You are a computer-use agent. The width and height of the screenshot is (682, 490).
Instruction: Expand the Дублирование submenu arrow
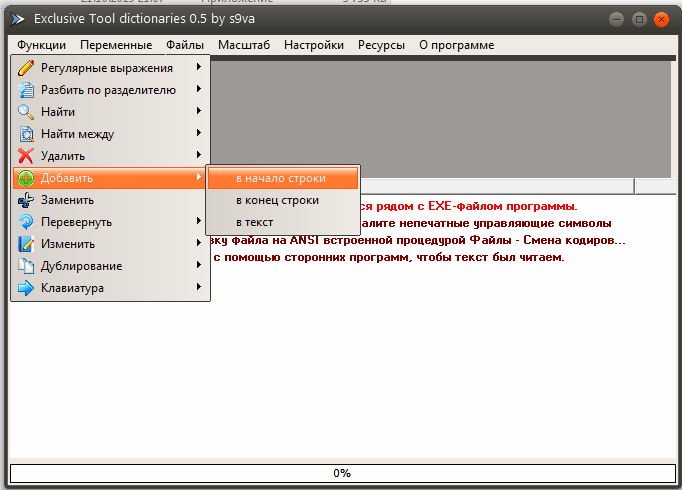coord(199,266)
